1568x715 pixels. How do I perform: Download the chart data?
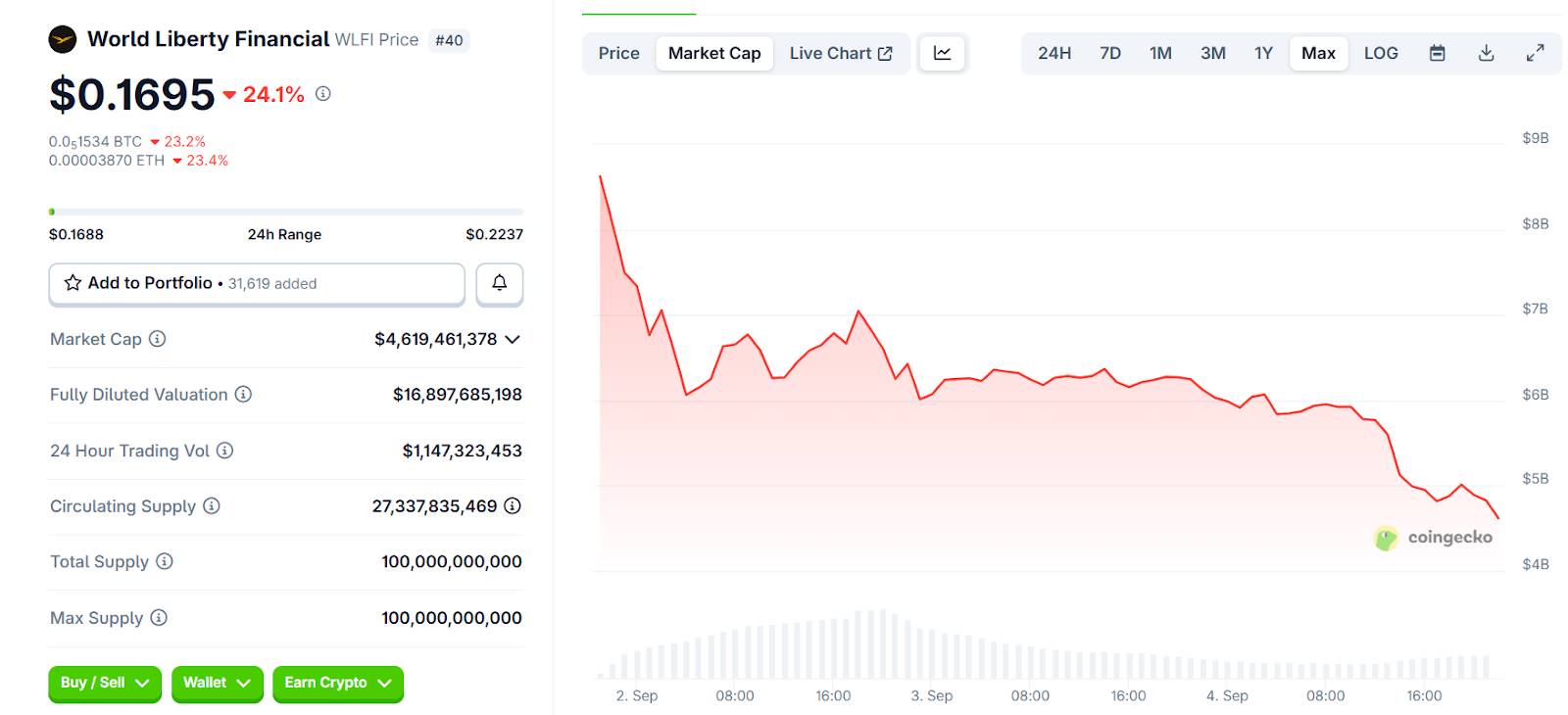tap(1486, 53)
